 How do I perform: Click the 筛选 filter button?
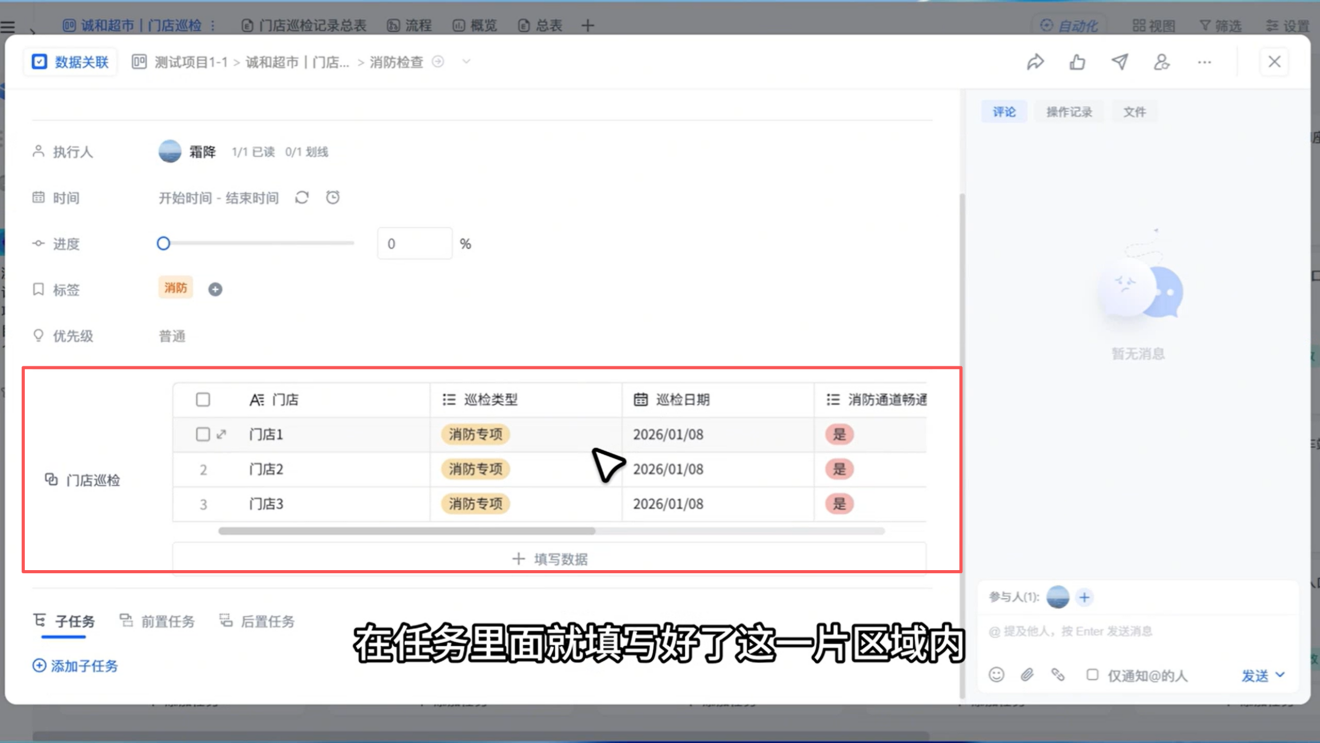coord(1220,25)
